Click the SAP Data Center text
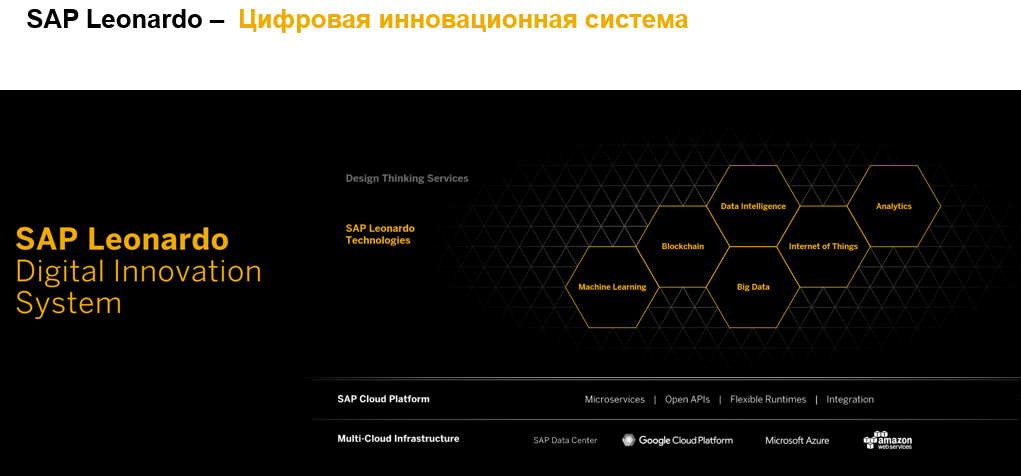 coord(565,441)
